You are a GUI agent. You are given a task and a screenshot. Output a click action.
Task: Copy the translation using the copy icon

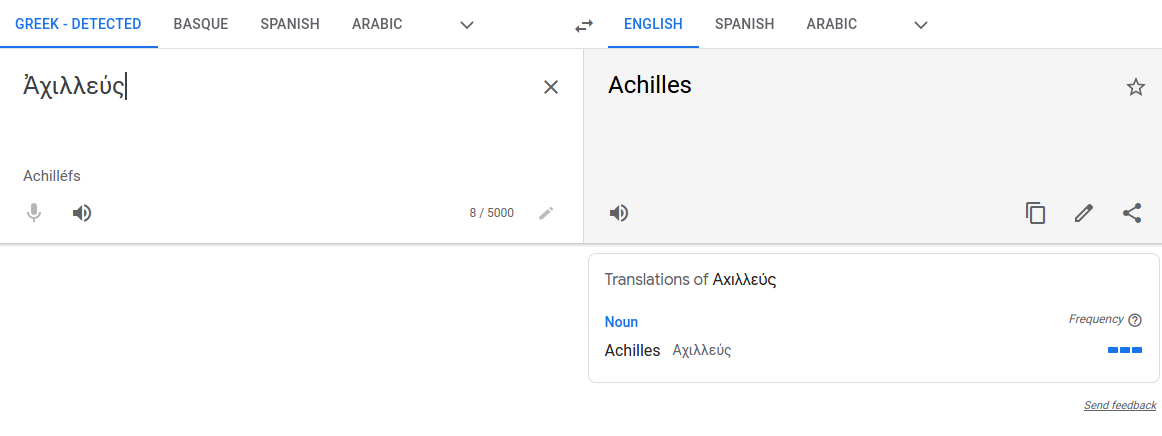tap(1035, 213)
